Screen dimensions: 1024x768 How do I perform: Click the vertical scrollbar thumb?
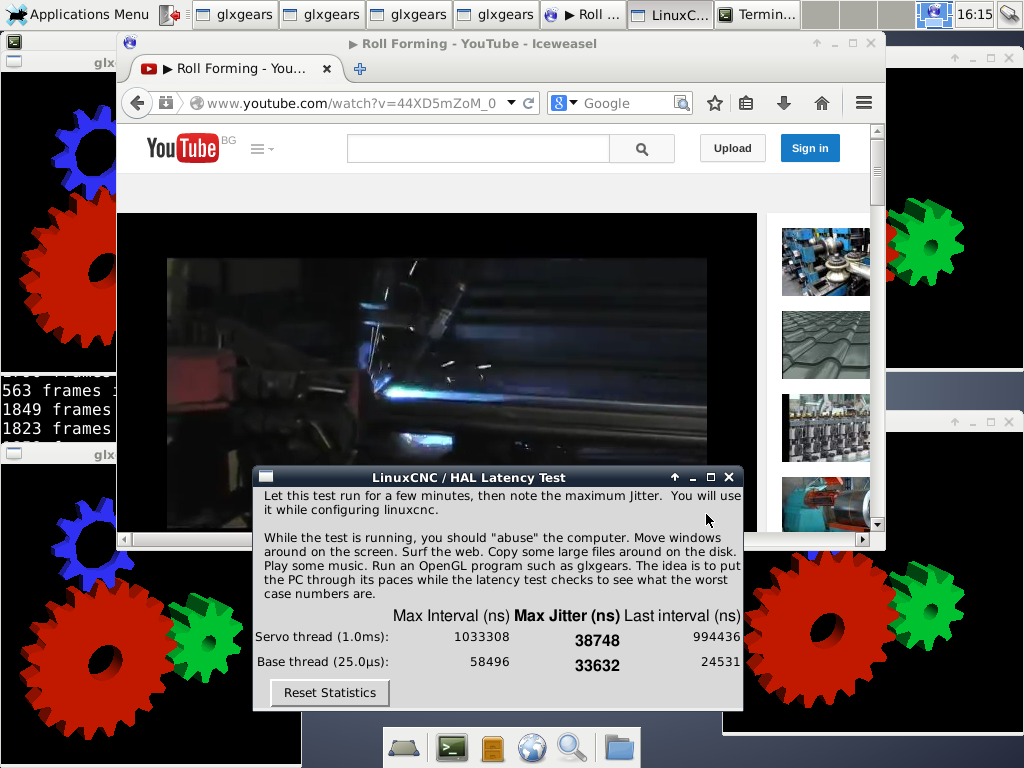click(878, 172)
